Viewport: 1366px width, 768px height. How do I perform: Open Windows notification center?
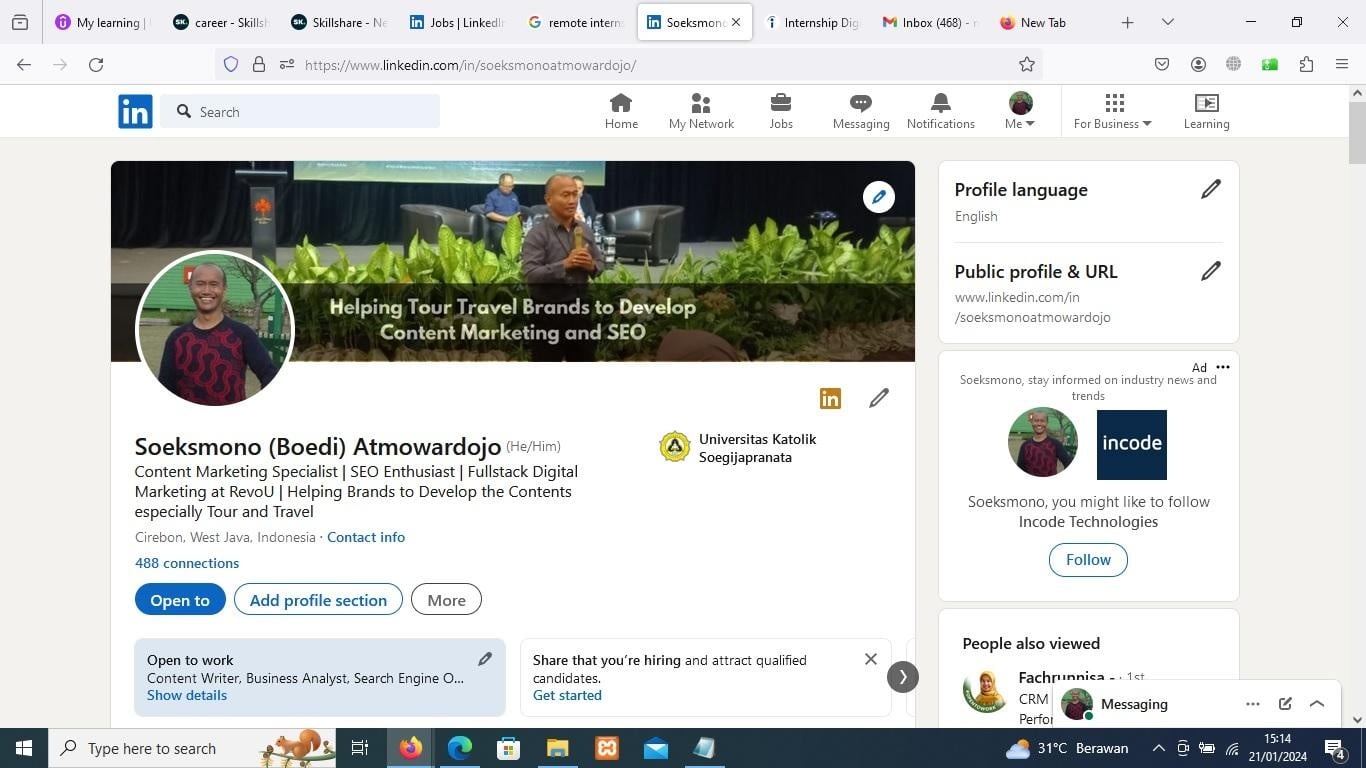[x=1334, y=748]
